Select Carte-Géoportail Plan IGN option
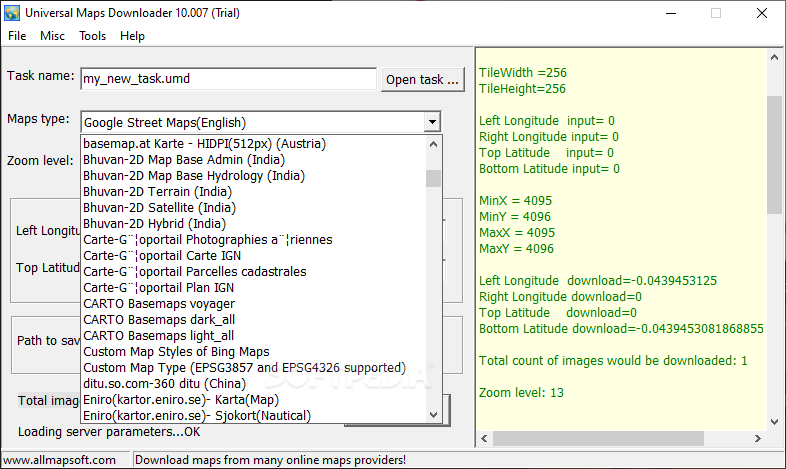Image resolution: width=786 pixels, height=469 pixels. point(253,288)
